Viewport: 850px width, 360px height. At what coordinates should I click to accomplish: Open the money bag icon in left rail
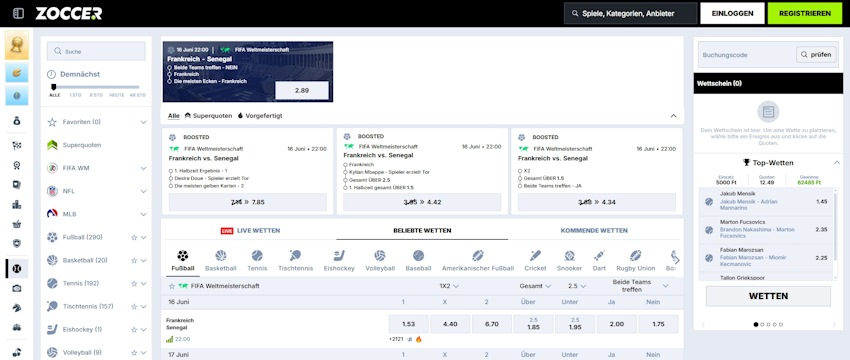tap(17, 121)
